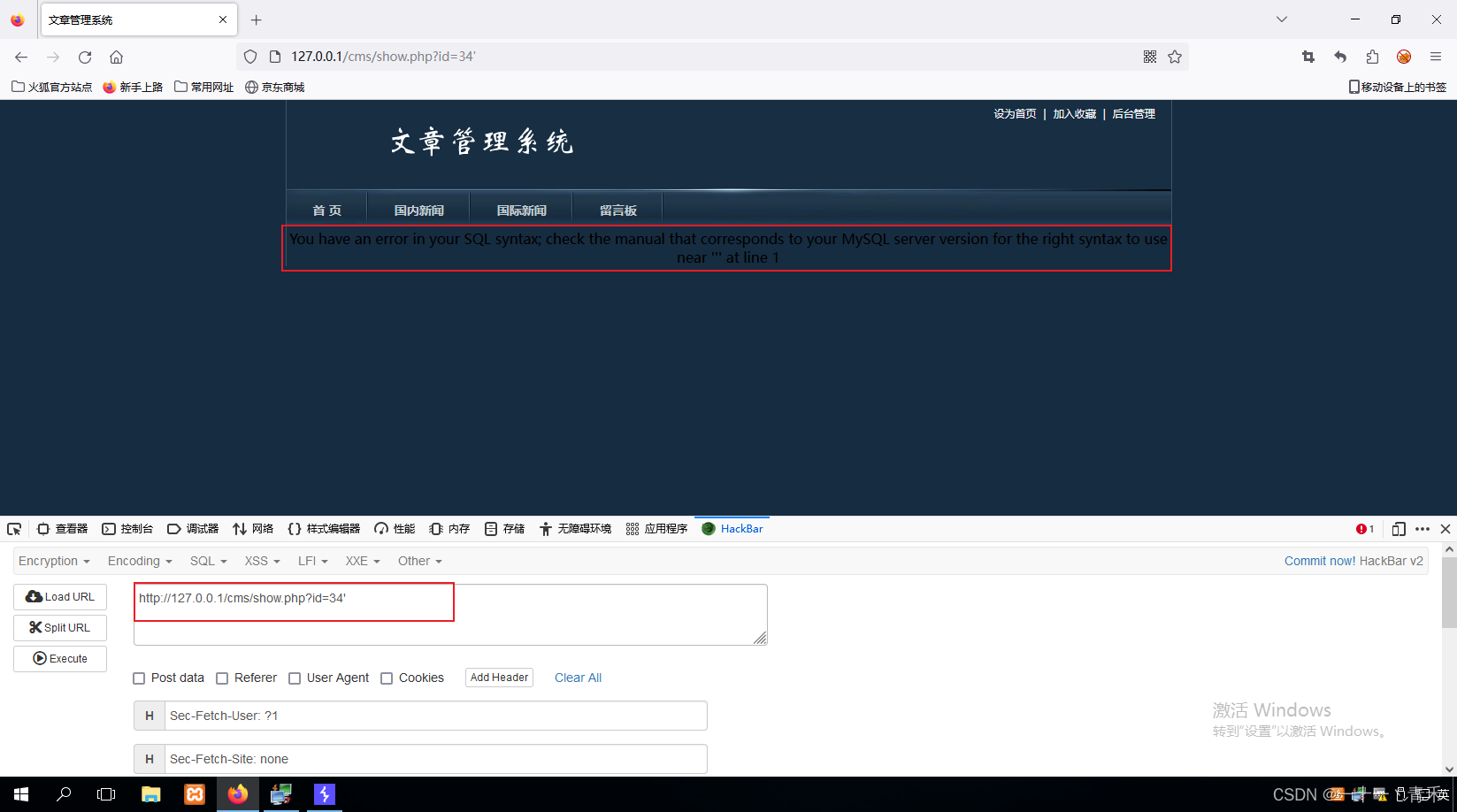
Task: Enable the Cookies checkbox
Action: [387, 678]
